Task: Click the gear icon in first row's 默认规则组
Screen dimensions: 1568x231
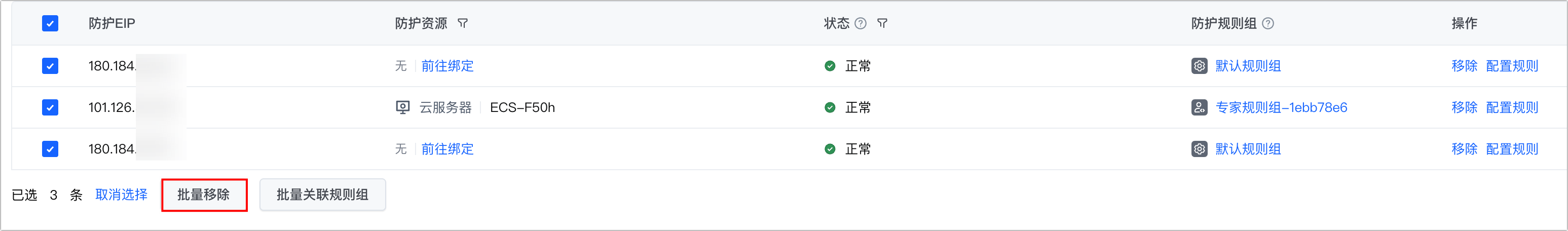Action: pyautogui.click(x=1199, y=66)
